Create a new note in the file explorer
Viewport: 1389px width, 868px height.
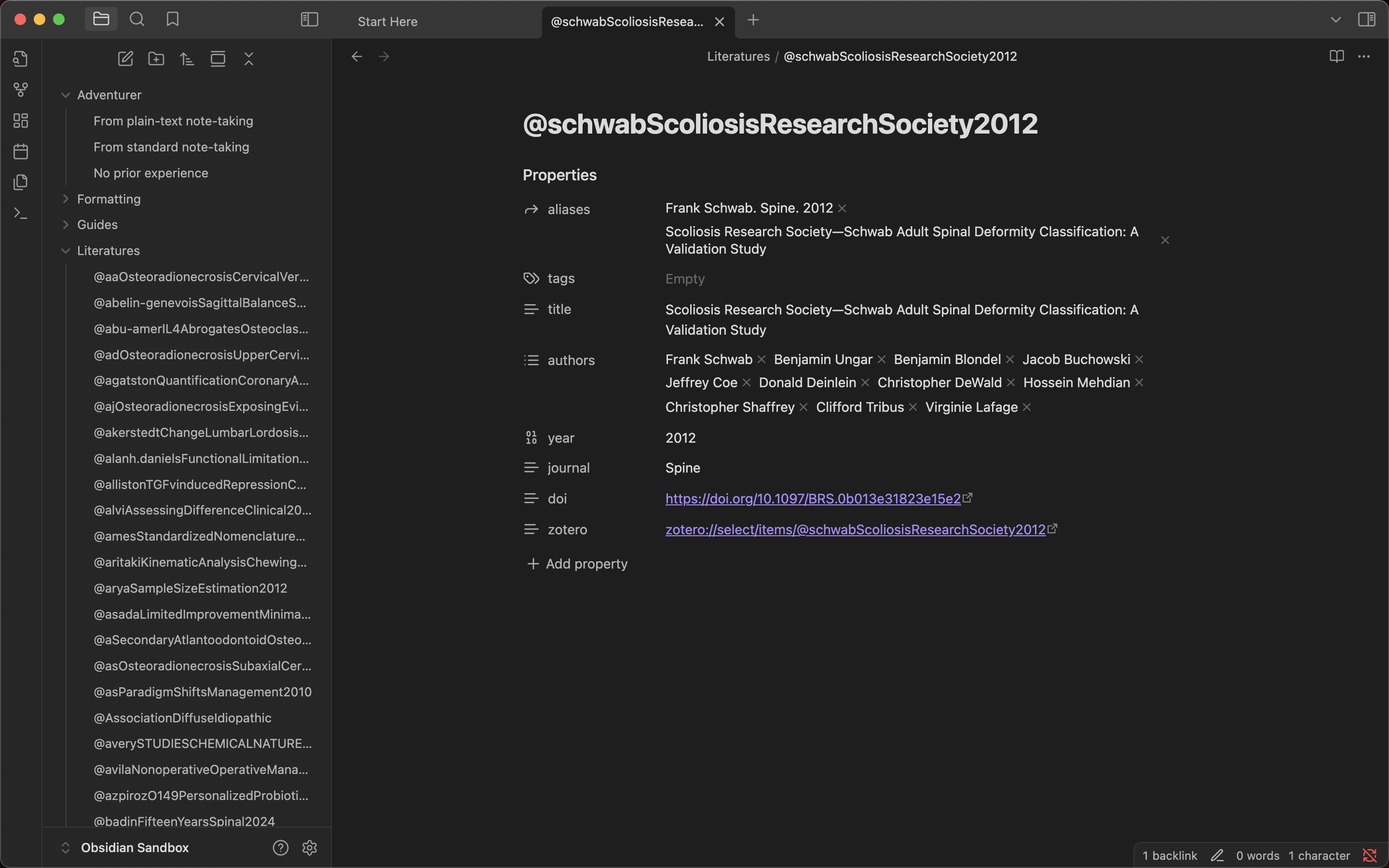pyautogui.click(x=125, y=58)
